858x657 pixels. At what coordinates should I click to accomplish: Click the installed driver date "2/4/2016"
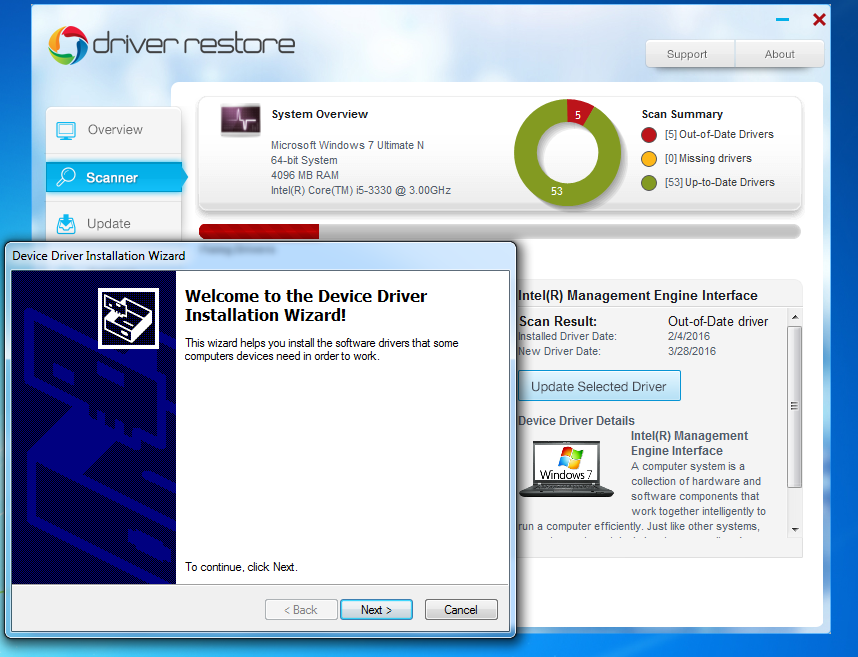(688, 336)
